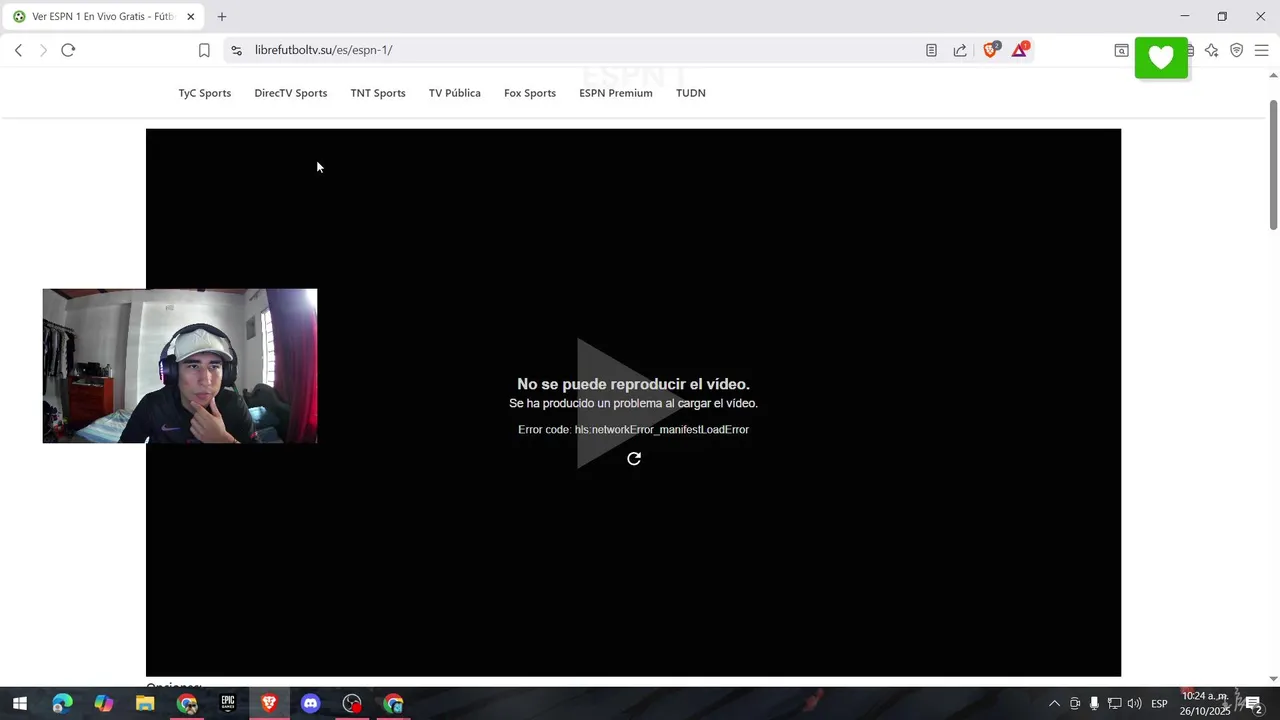Open reader mode icon in address bar

click(x=931, y=50)
